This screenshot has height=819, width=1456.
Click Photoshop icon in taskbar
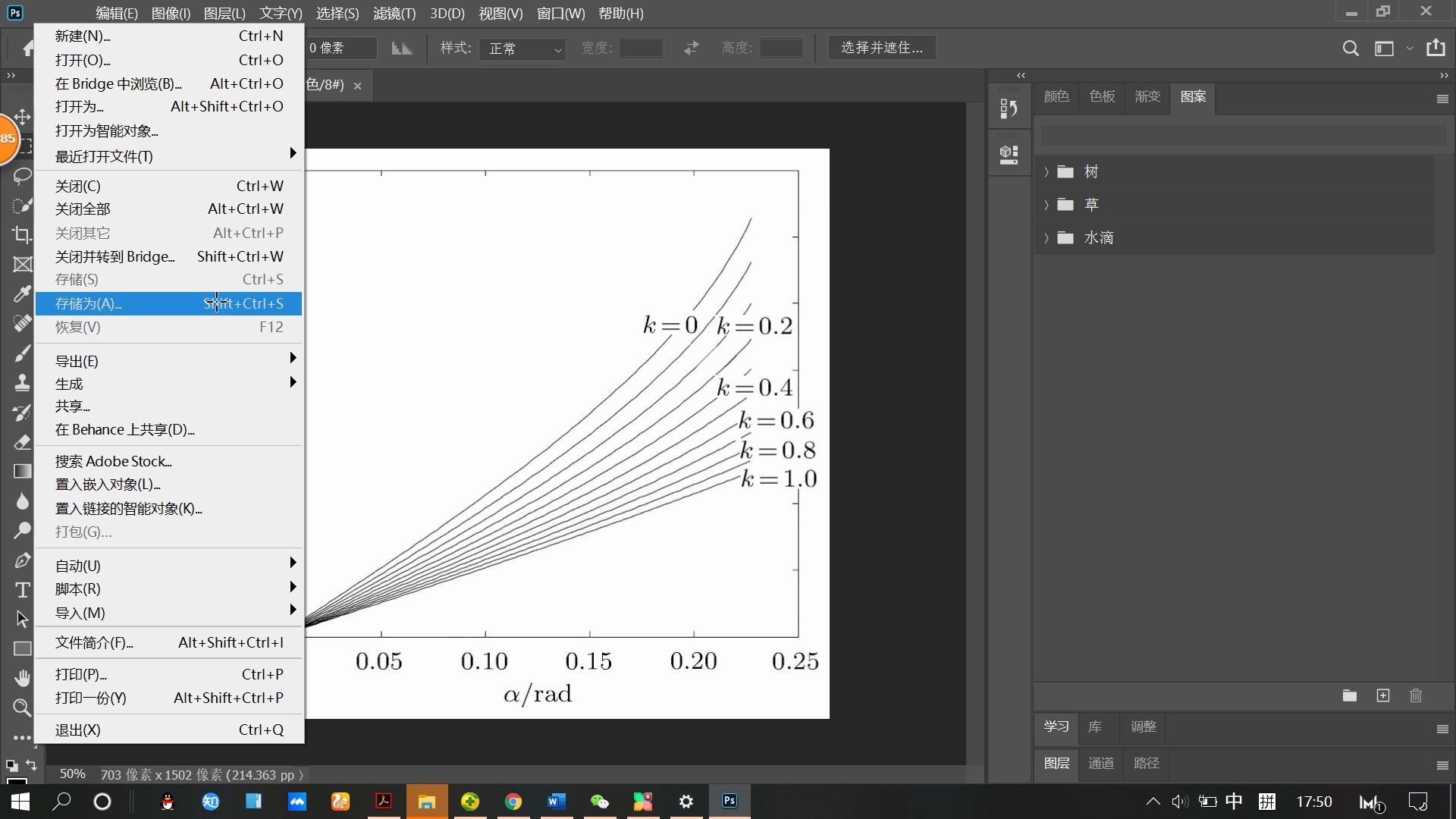(x=729, y=800)
